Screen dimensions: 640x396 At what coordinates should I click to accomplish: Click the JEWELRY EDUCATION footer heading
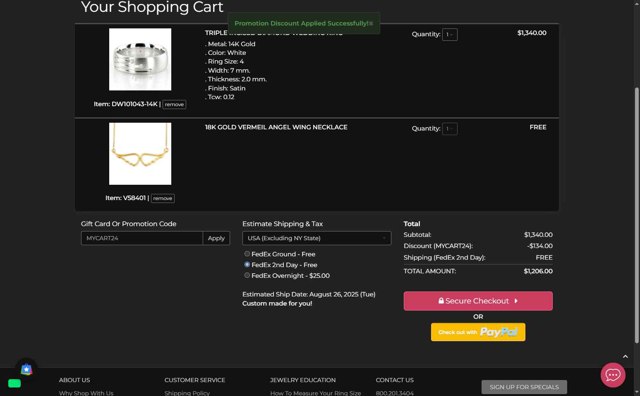pos(303,380)
